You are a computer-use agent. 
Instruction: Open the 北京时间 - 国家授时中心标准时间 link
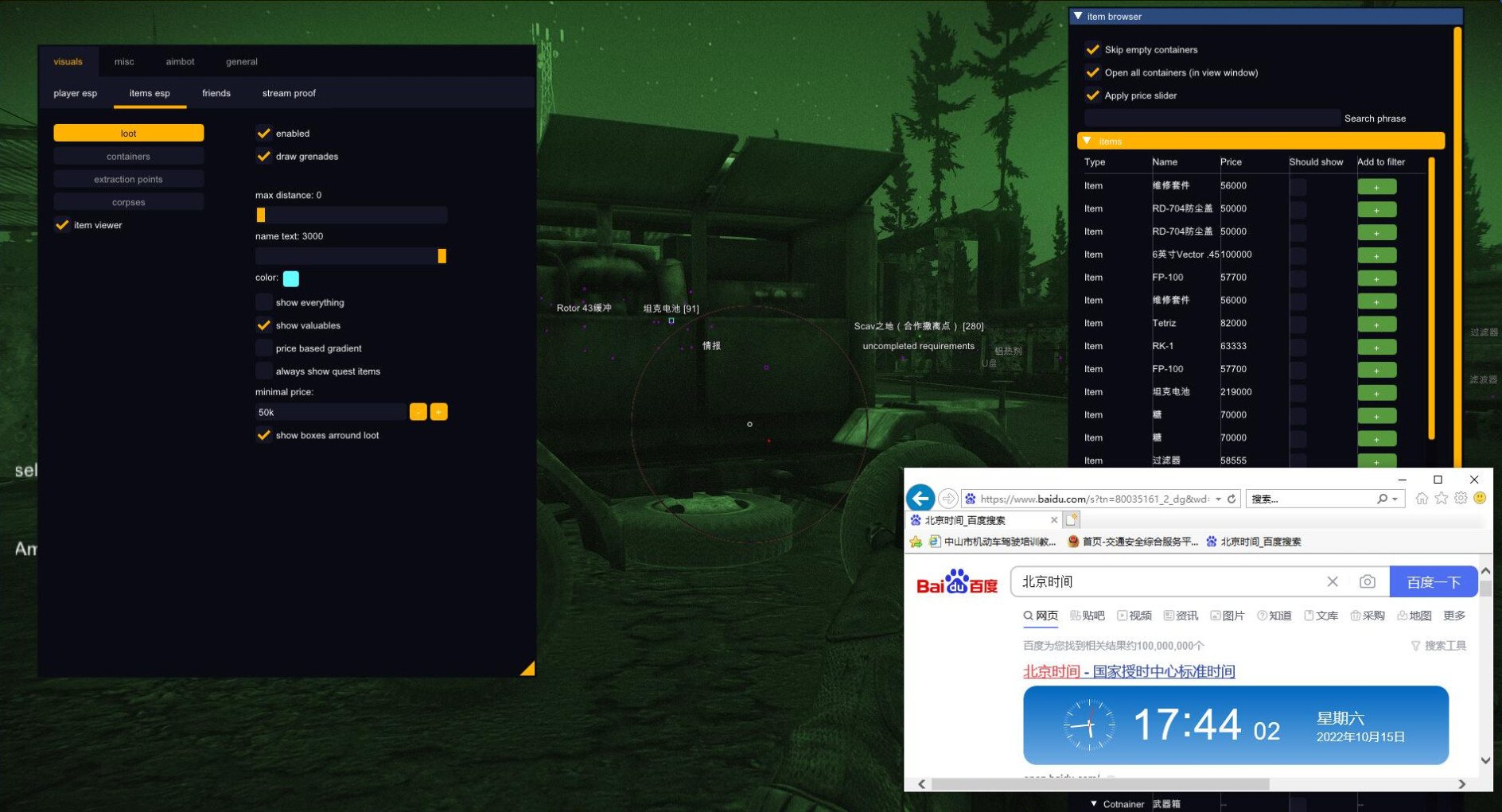[x=1128, y=671]
